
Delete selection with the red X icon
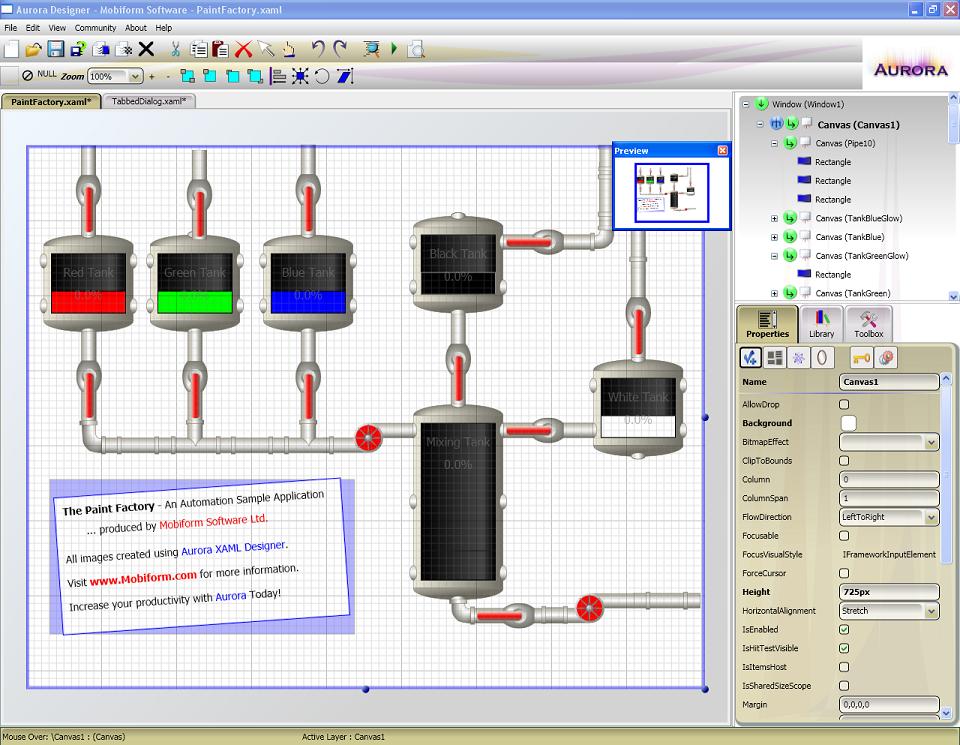pyautogui.click(x=243, y=49)
